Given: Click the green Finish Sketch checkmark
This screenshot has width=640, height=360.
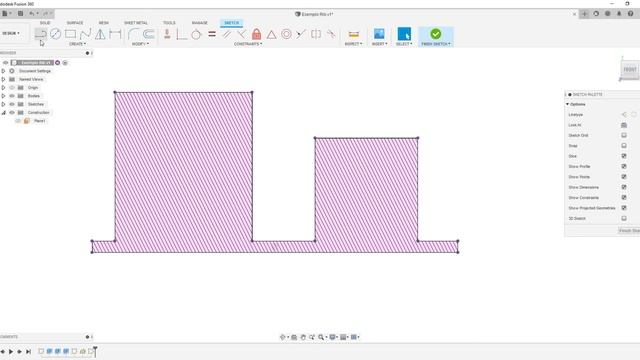Looking at the screenshot, I should 436,33.
